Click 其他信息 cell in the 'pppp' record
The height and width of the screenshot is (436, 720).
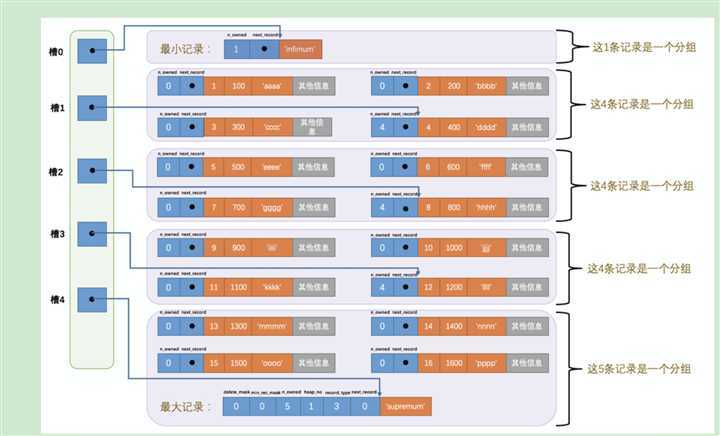pyautogui.click(x=528, y=363)
